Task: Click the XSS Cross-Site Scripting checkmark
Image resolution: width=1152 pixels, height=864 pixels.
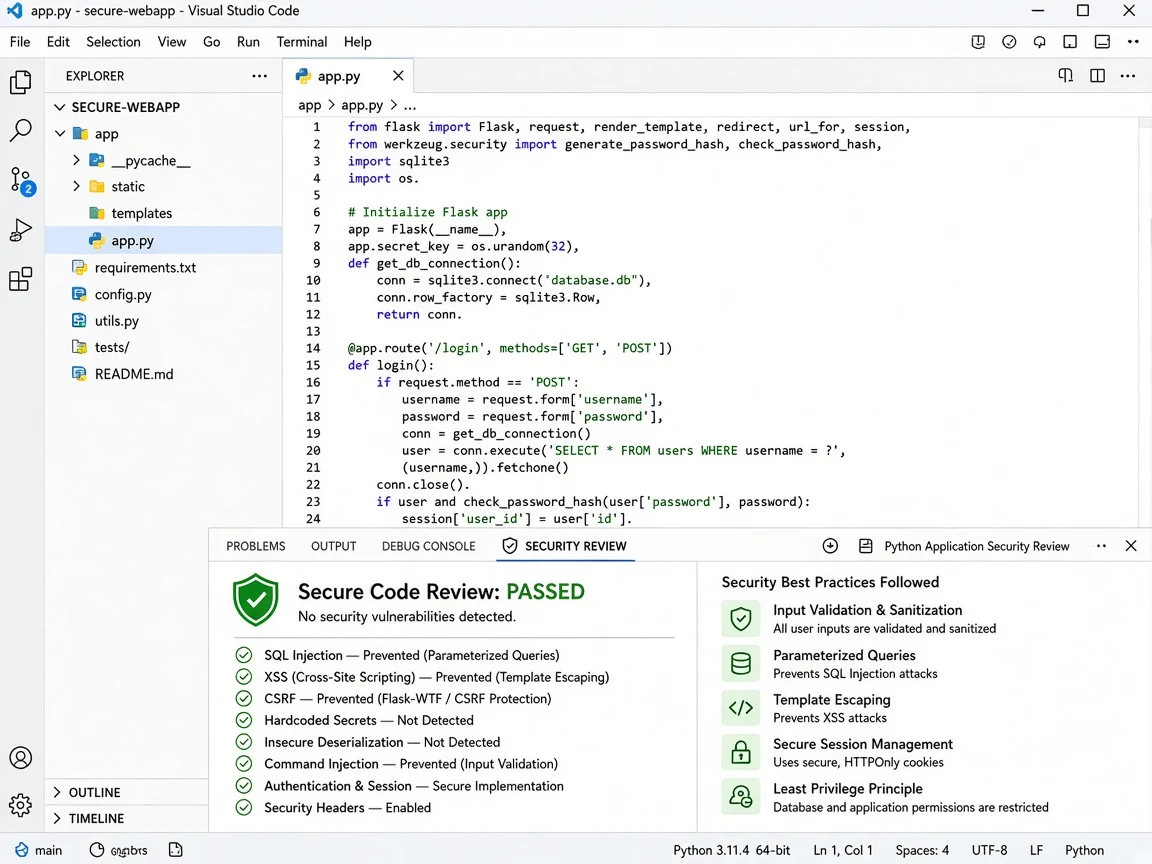Action: point(244,677)
